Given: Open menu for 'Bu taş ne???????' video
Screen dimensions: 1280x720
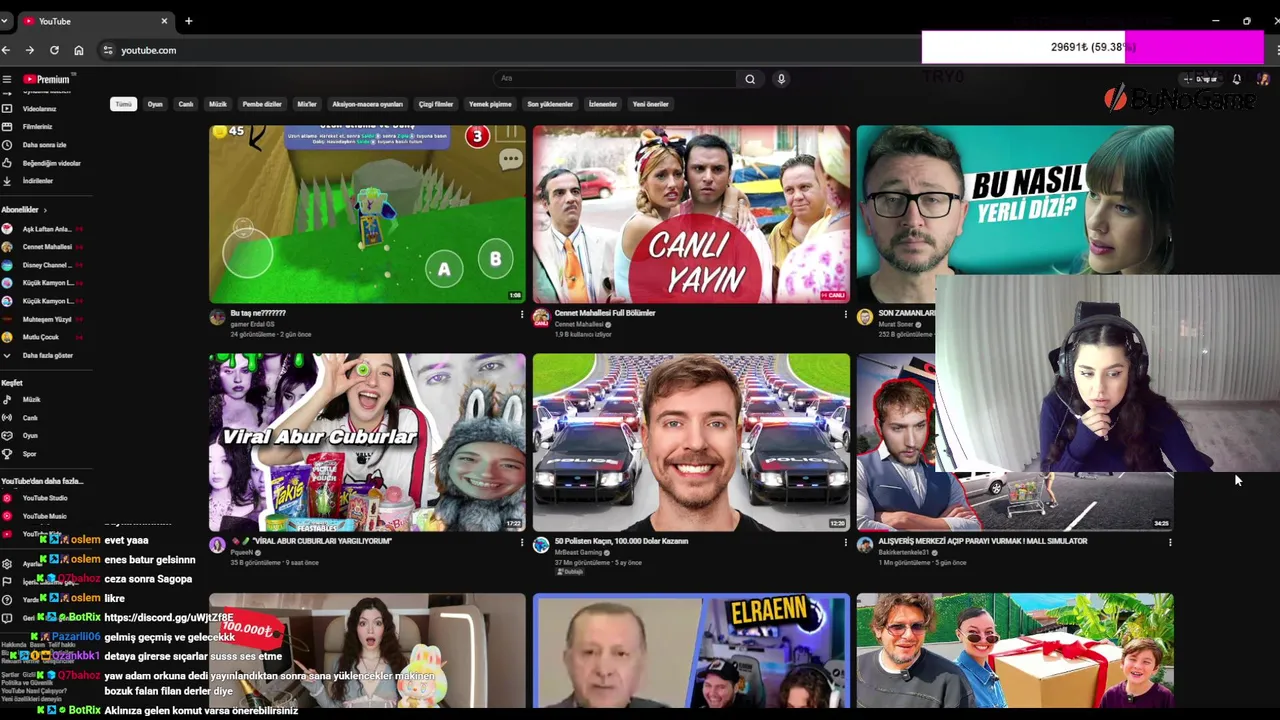Looking at the screenshot, I should (522, 314).
